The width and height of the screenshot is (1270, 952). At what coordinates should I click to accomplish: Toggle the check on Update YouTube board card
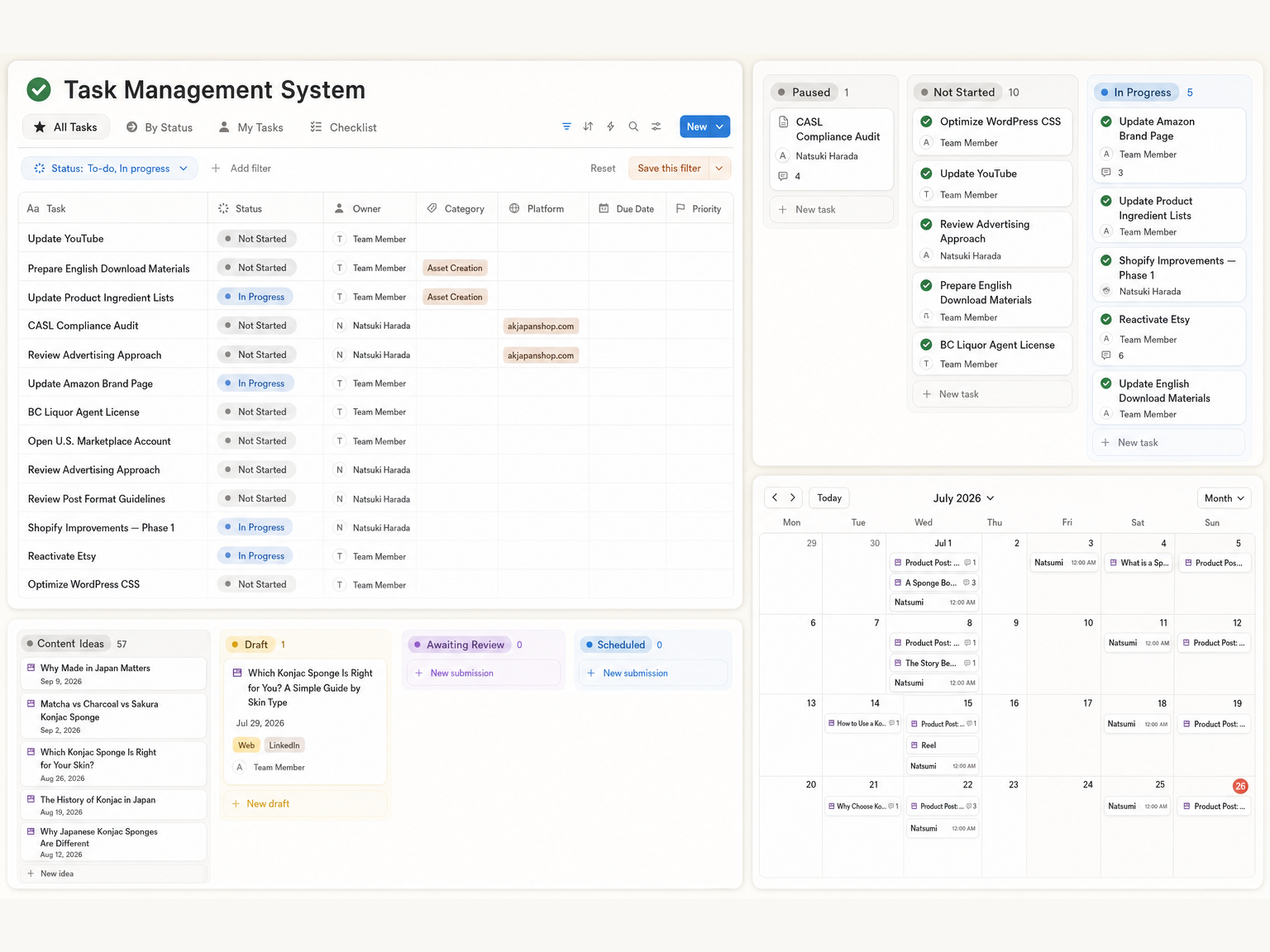(x=927, y=174)
